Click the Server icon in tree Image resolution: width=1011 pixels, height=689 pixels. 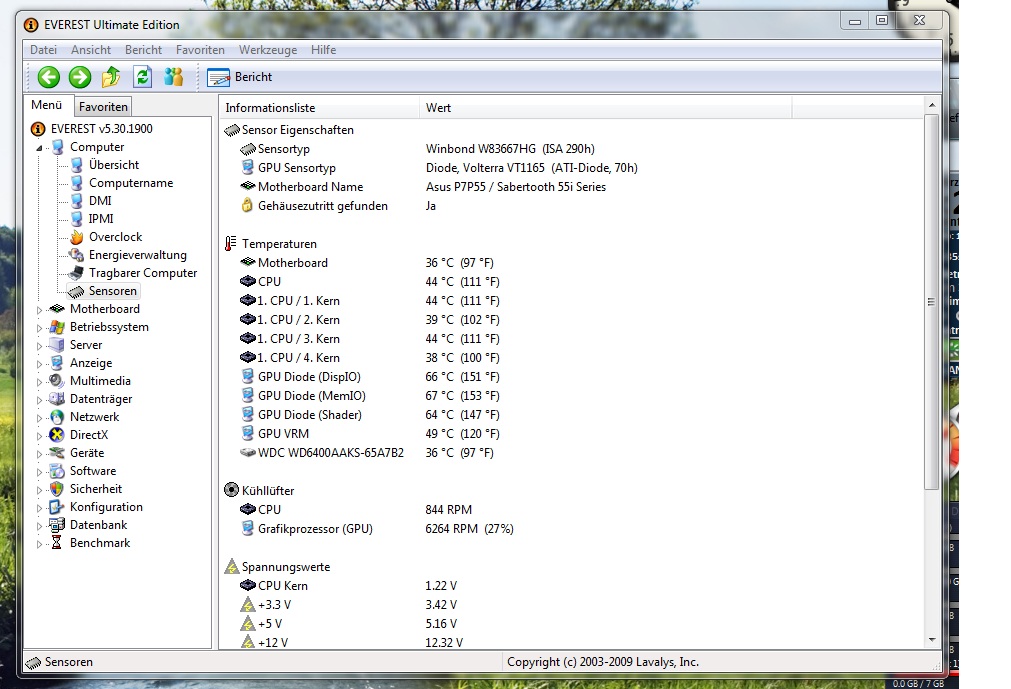[57, 345]
